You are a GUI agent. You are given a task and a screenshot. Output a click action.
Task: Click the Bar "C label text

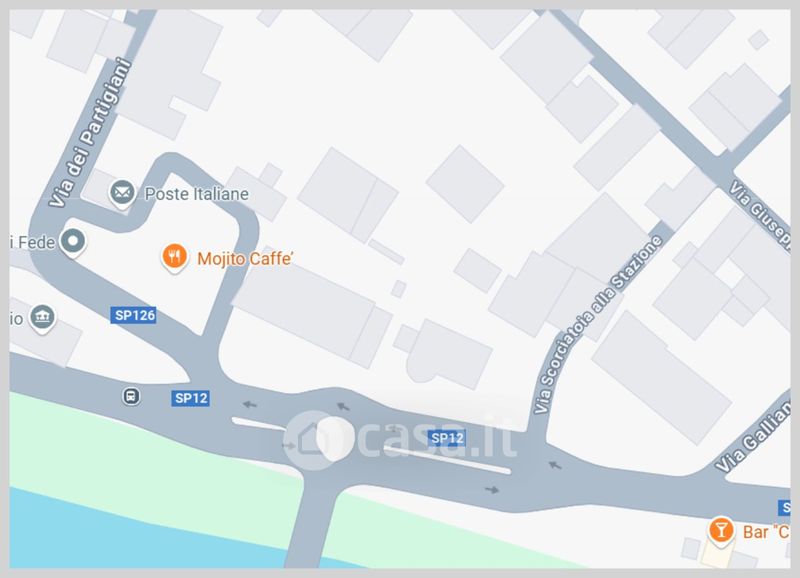(x=766, y=532)
